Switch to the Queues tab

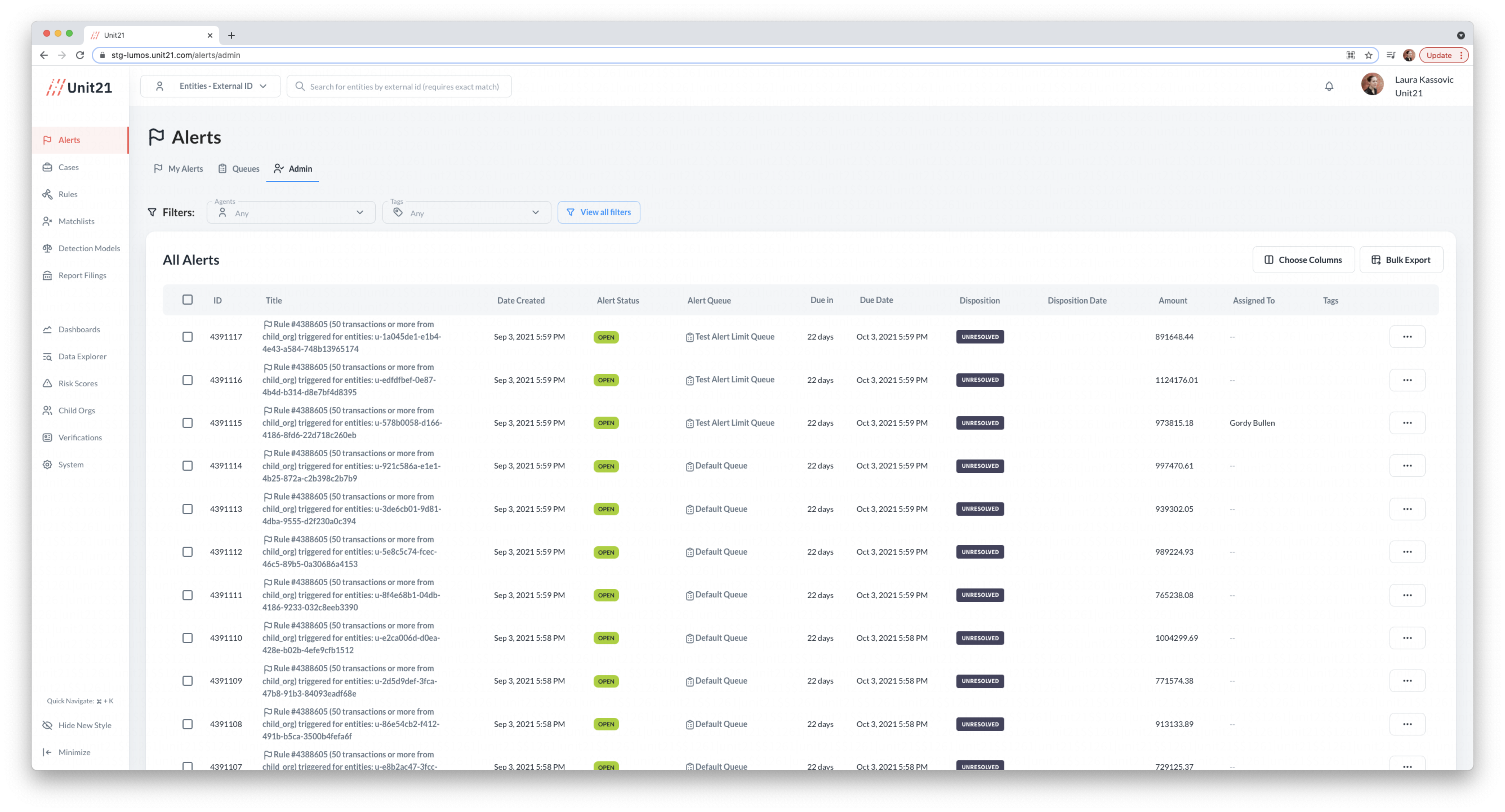pos(239,169)
